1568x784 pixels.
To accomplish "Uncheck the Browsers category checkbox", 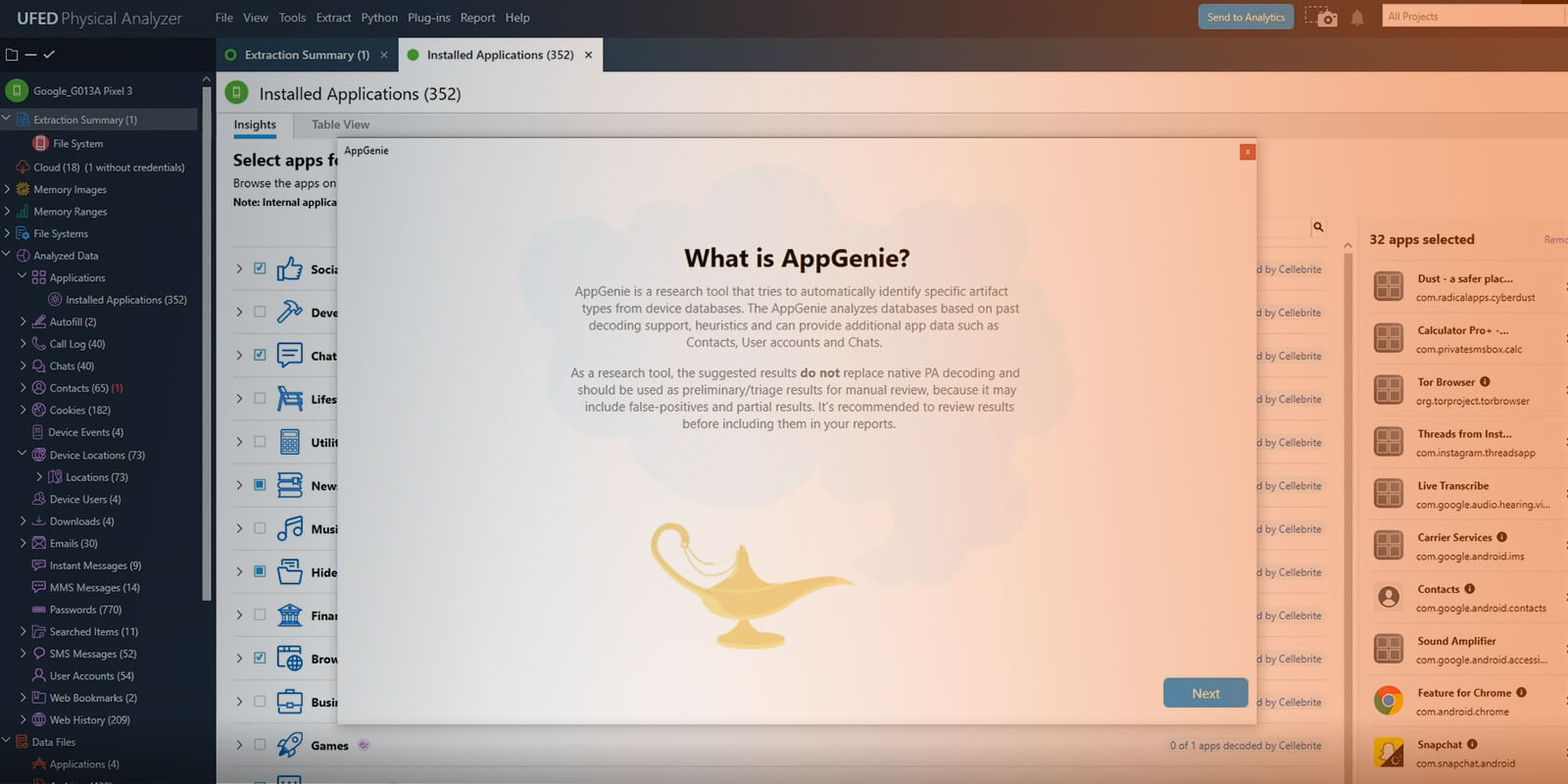I will point(260,659).
